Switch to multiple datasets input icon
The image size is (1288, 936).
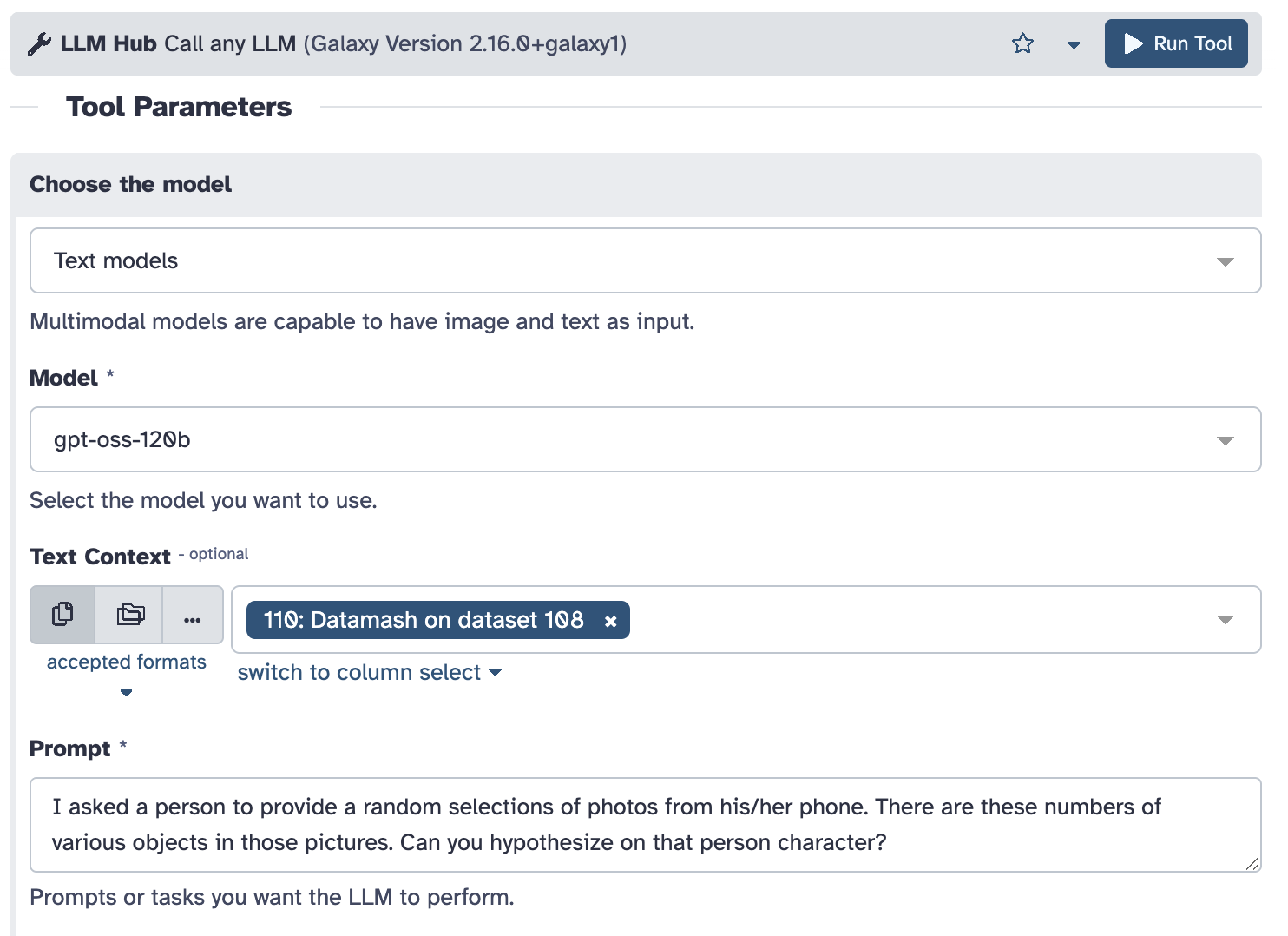tap(130, 615)
